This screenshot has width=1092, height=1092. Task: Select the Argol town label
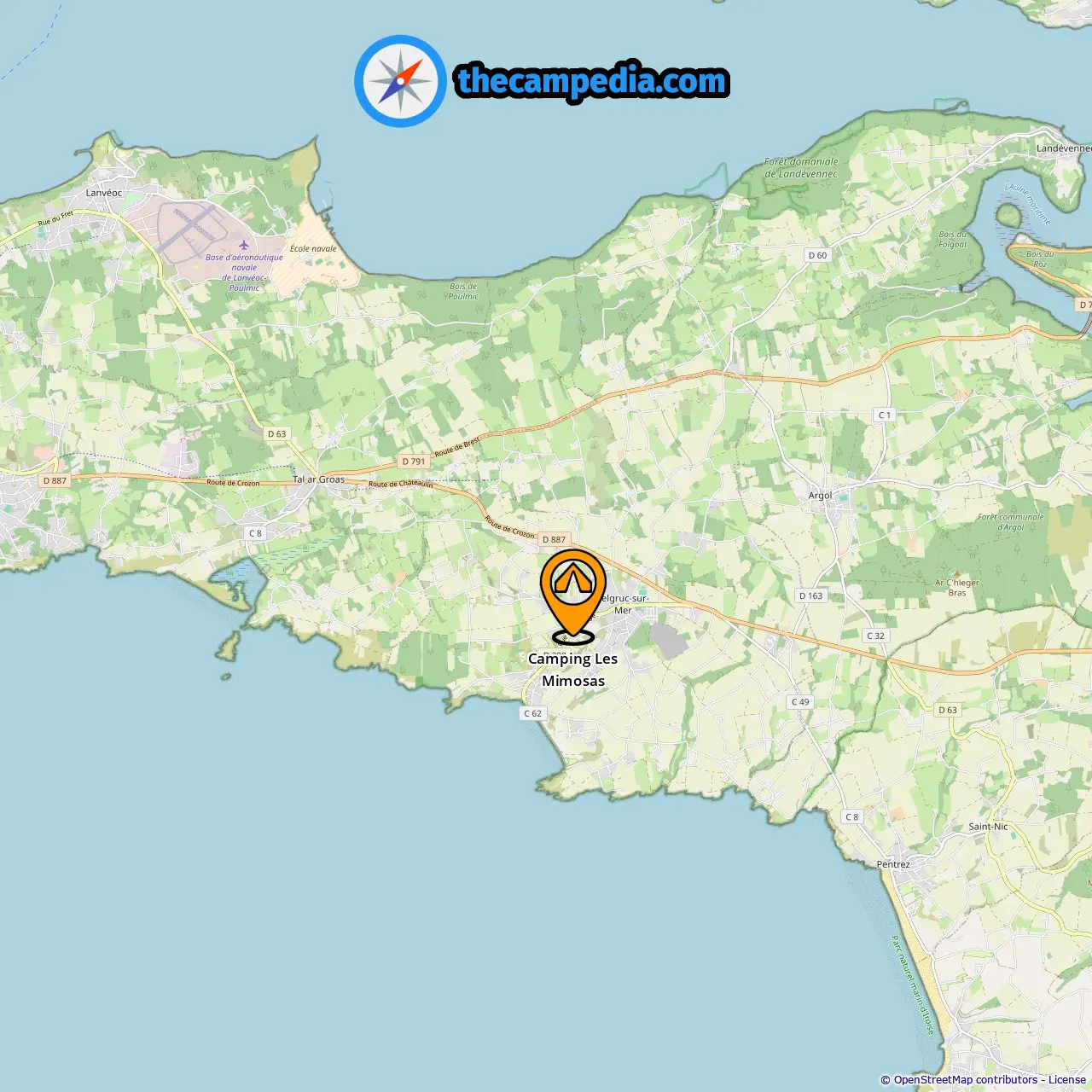[820, 496]
